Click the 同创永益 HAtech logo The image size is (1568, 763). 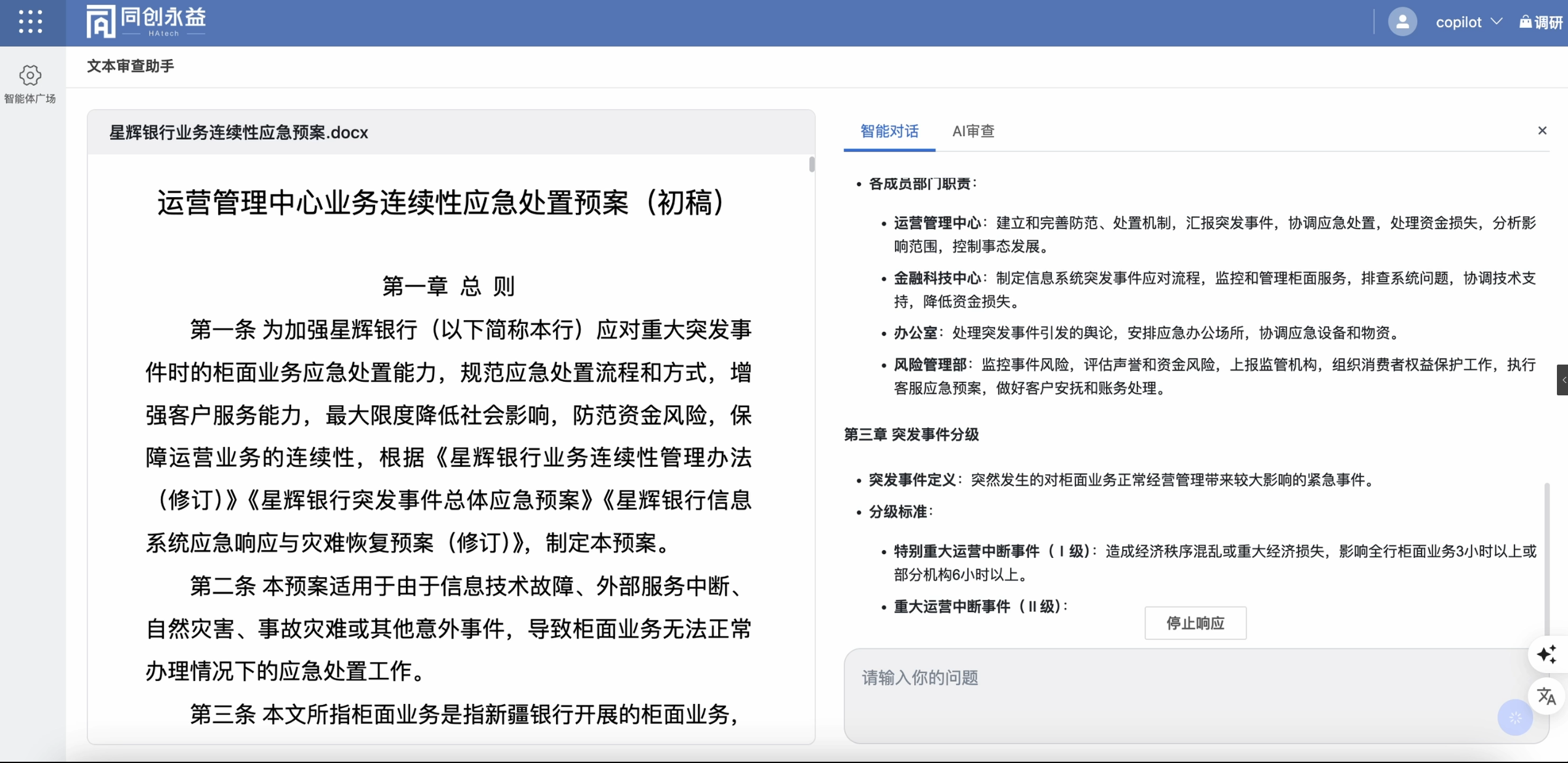pyautogui.click(x=147, y=22)
